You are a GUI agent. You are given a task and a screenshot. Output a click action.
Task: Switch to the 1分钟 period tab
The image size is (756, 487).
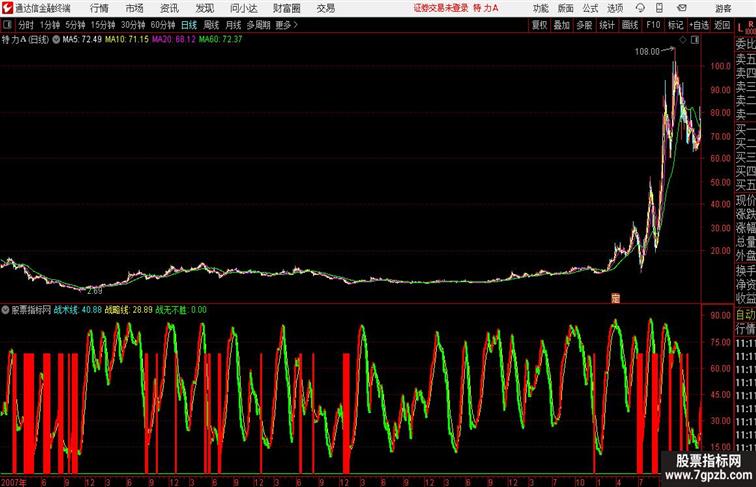click(x=50, y=25)
